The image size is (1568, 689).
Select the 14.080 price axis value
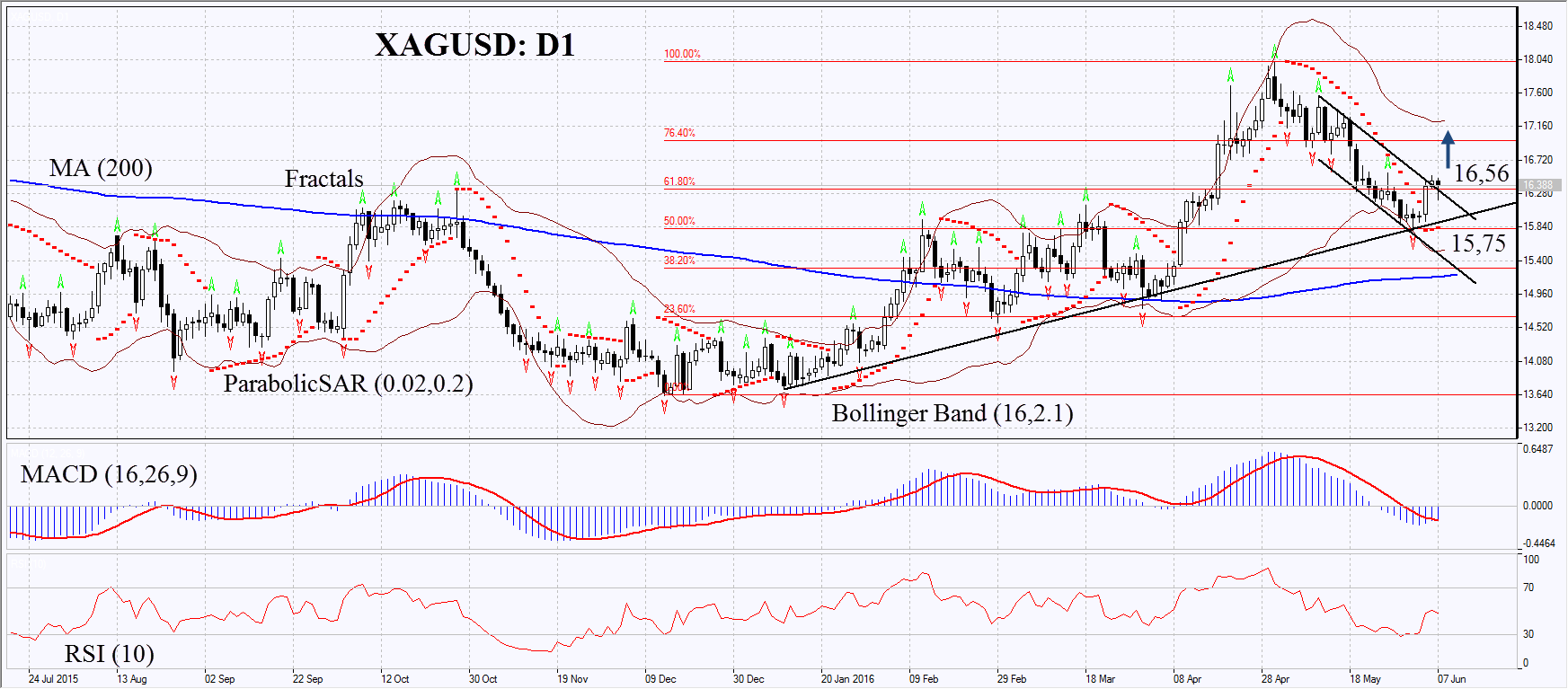click(x=1537, y=361)
